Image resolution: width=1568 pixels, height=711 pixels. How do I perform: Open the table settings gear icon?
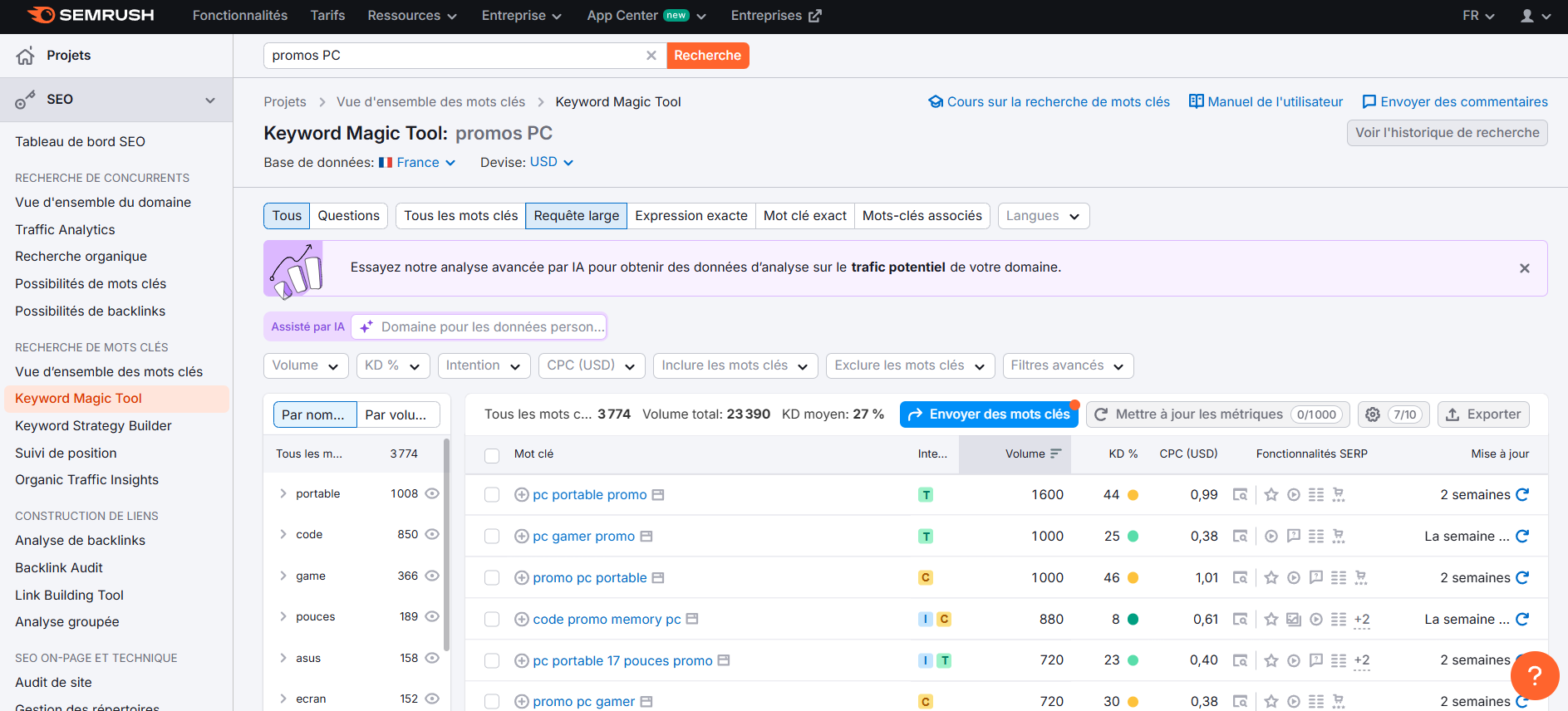[1373, 414]
